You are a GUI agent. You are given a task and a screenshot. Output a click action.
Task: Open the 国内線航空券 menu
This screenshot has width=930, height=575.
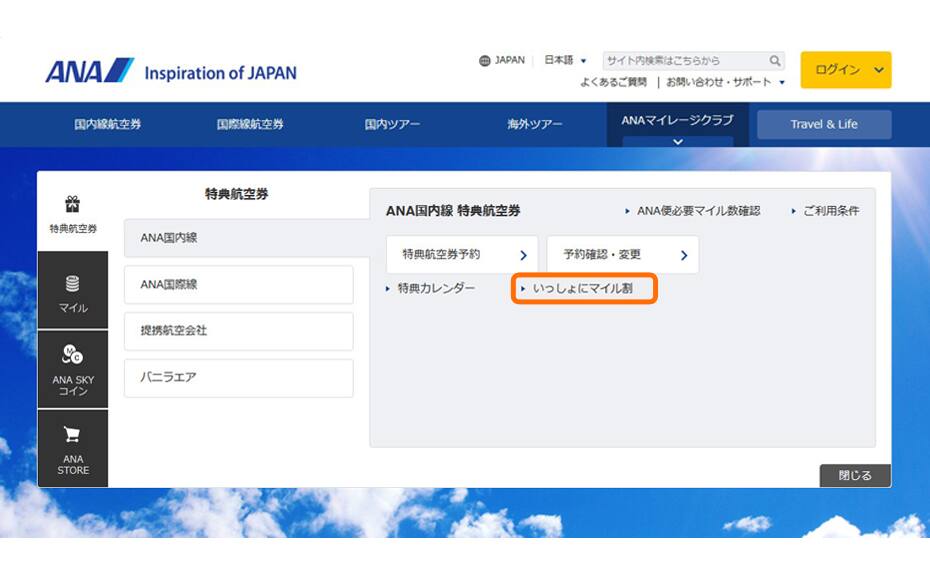108,125
